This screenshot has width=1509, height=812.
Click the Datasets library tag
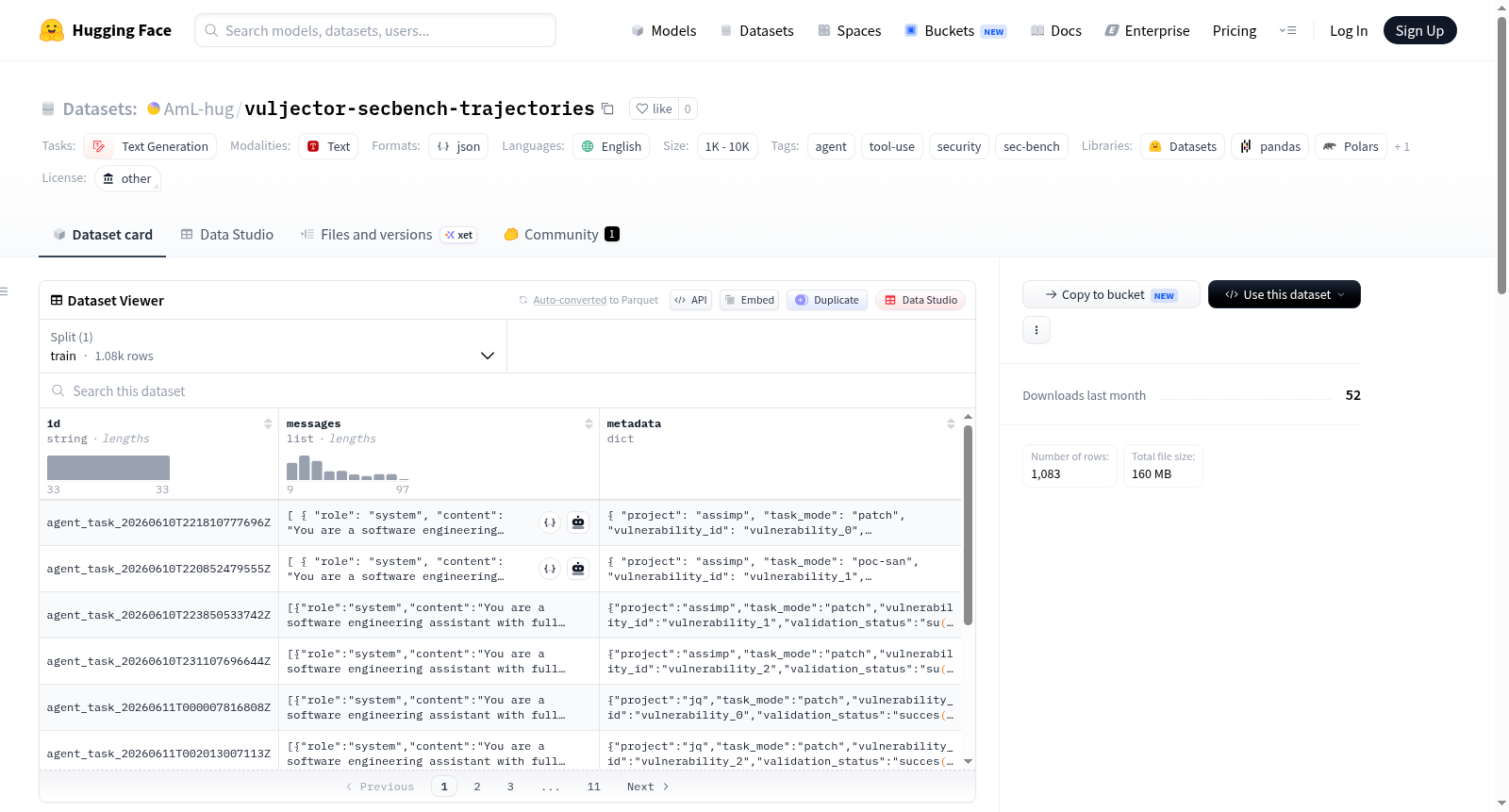click(x=1183, y=146)
